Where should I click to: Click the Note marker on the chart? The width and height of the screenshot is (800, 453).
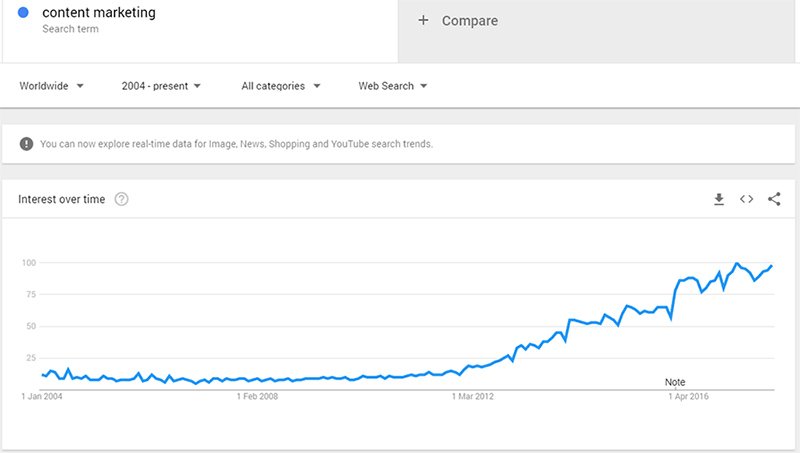(674, 382)
